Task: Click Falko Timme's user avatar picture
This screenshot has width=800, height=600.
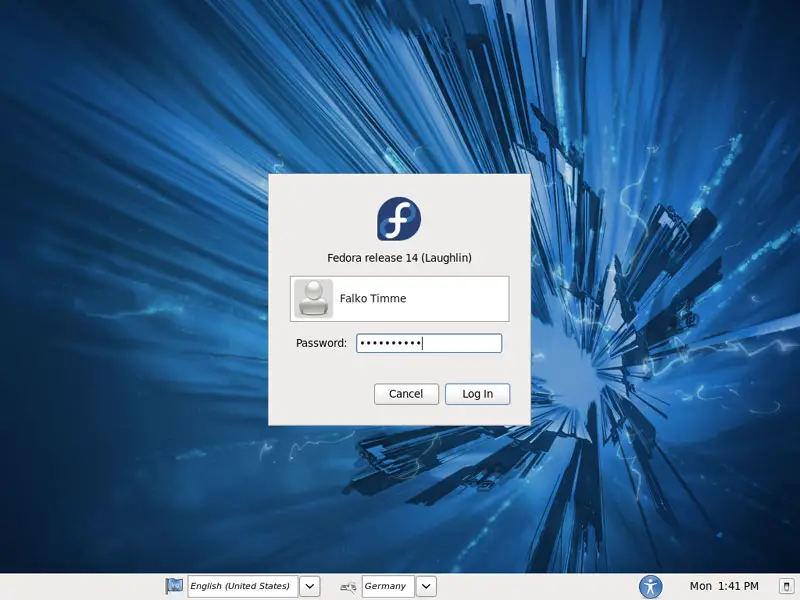Action: 313,298
